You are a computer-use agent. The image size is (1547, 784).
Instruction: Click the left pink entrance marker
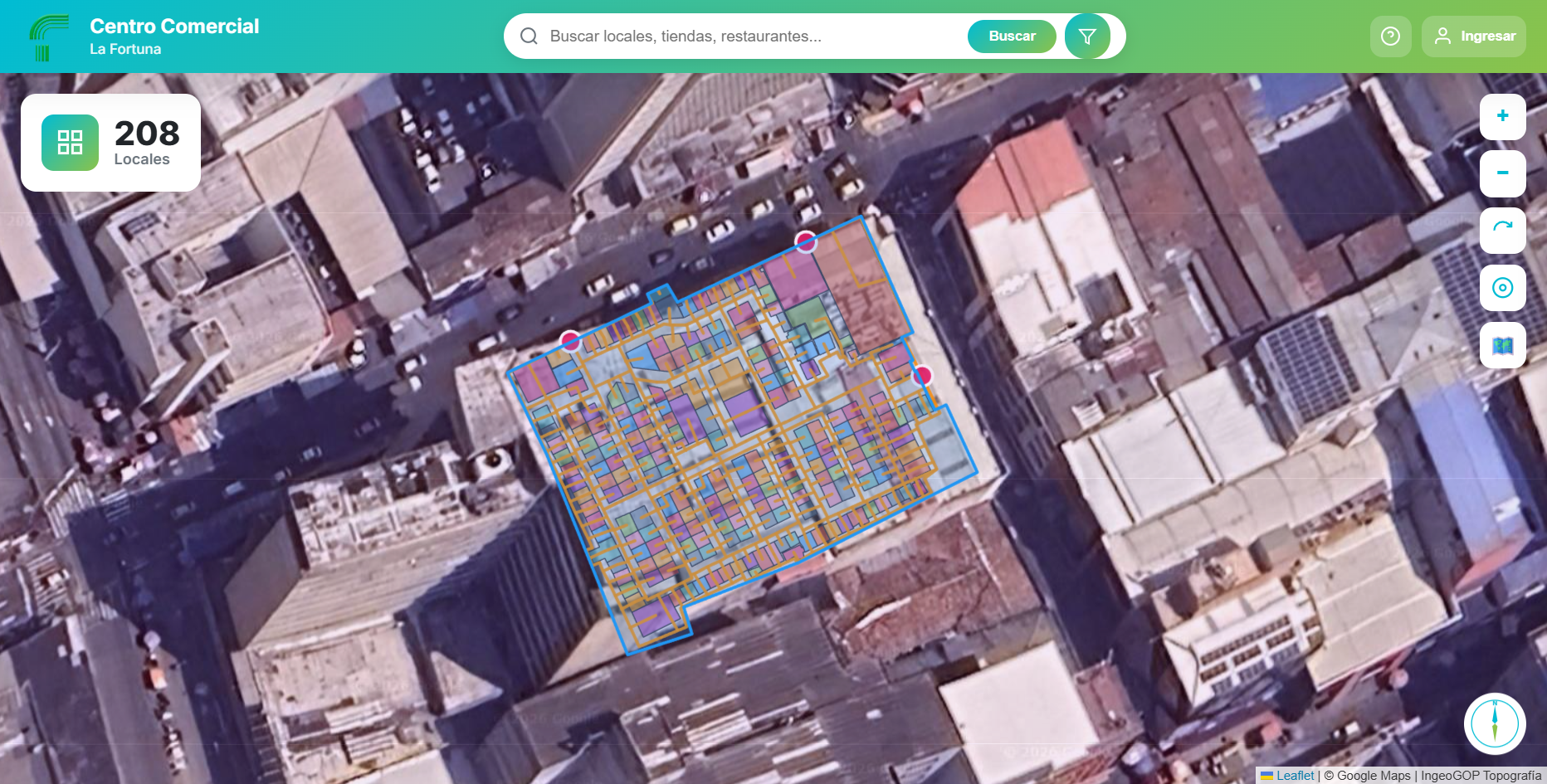(x=570, y=340)
